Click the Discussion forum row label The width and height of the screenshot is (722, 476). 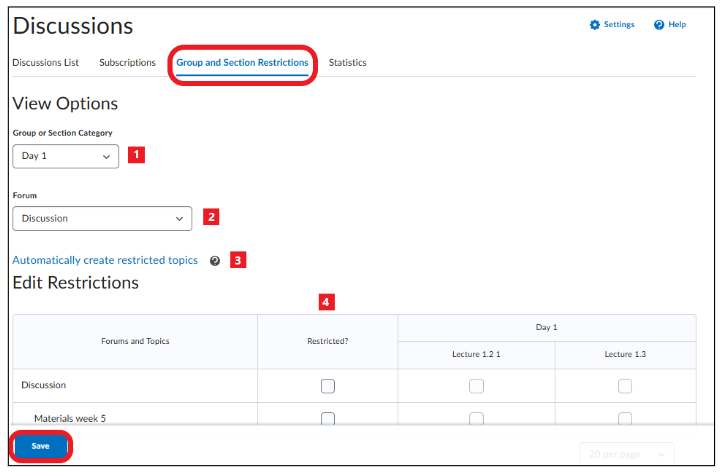44,385
